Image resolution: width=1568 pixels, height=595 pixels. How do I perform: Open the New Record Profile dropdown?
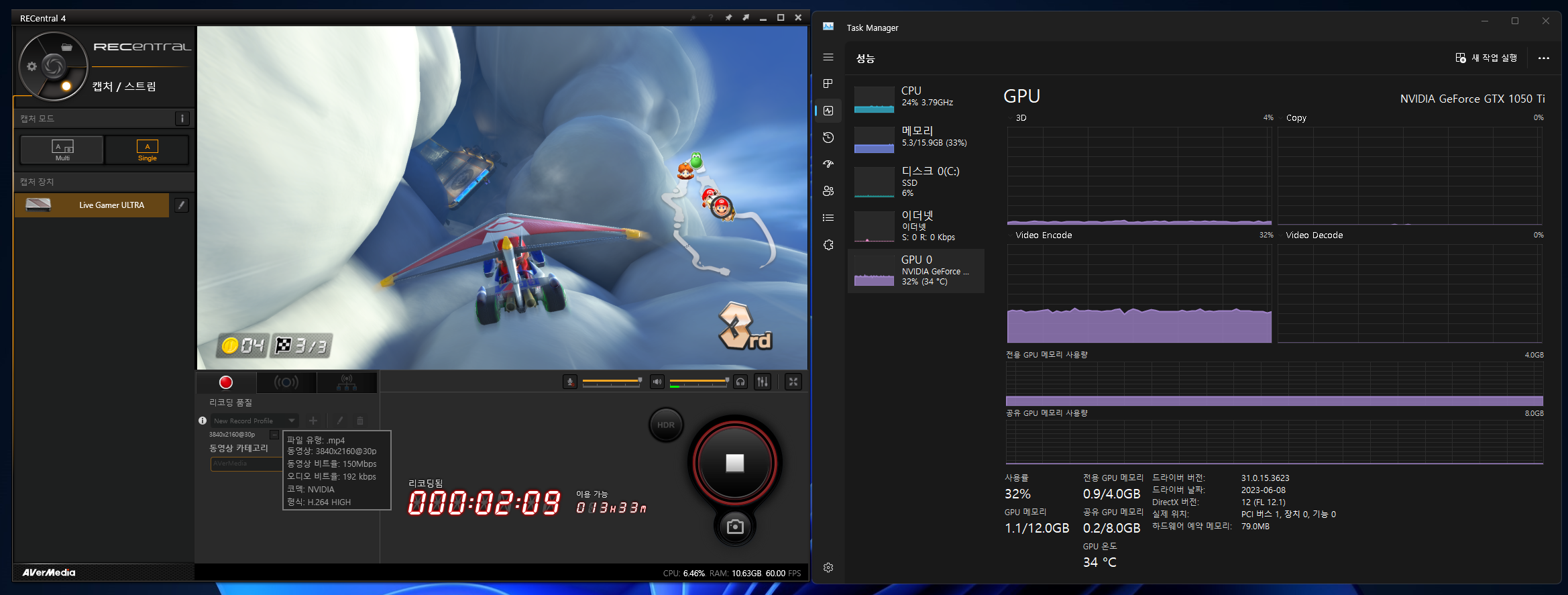coord(255,421)
